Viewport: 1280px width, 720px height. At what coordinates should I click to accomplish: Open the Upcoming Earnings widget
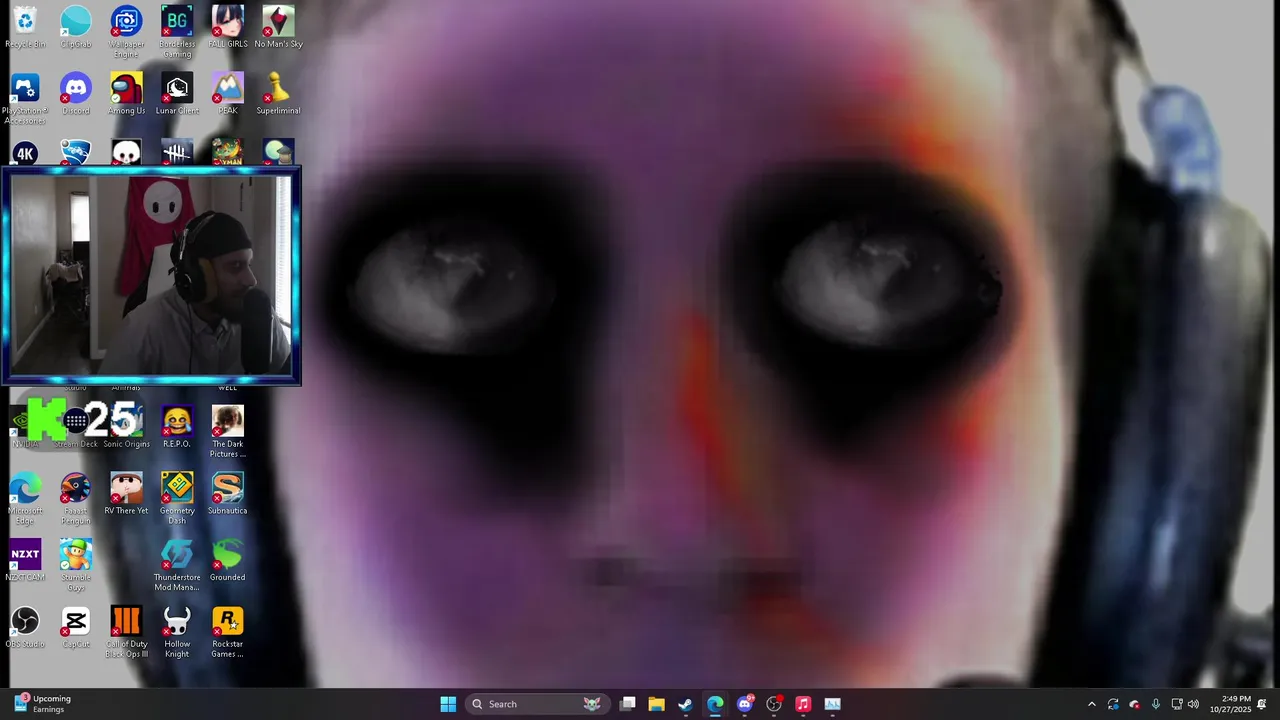point(42,704)
